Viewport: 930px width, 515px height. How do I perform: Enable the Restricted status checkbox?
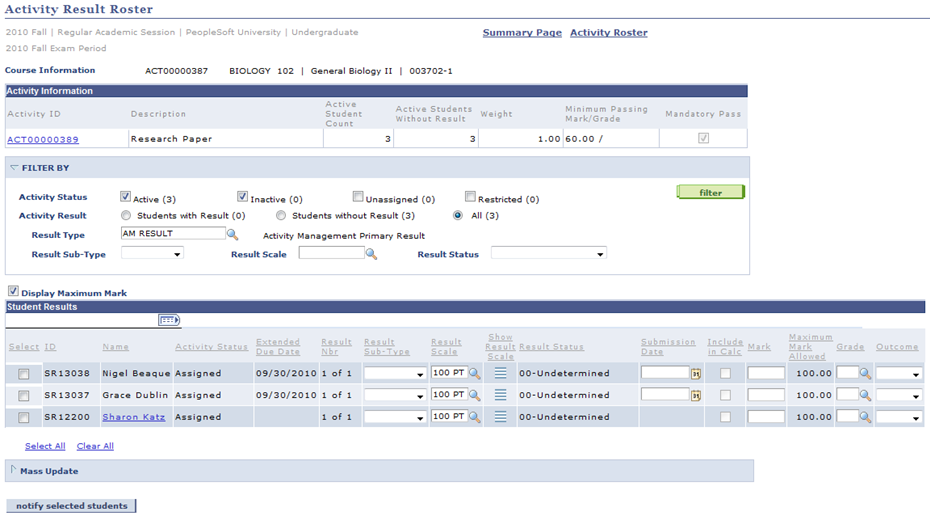pos(470,196)
